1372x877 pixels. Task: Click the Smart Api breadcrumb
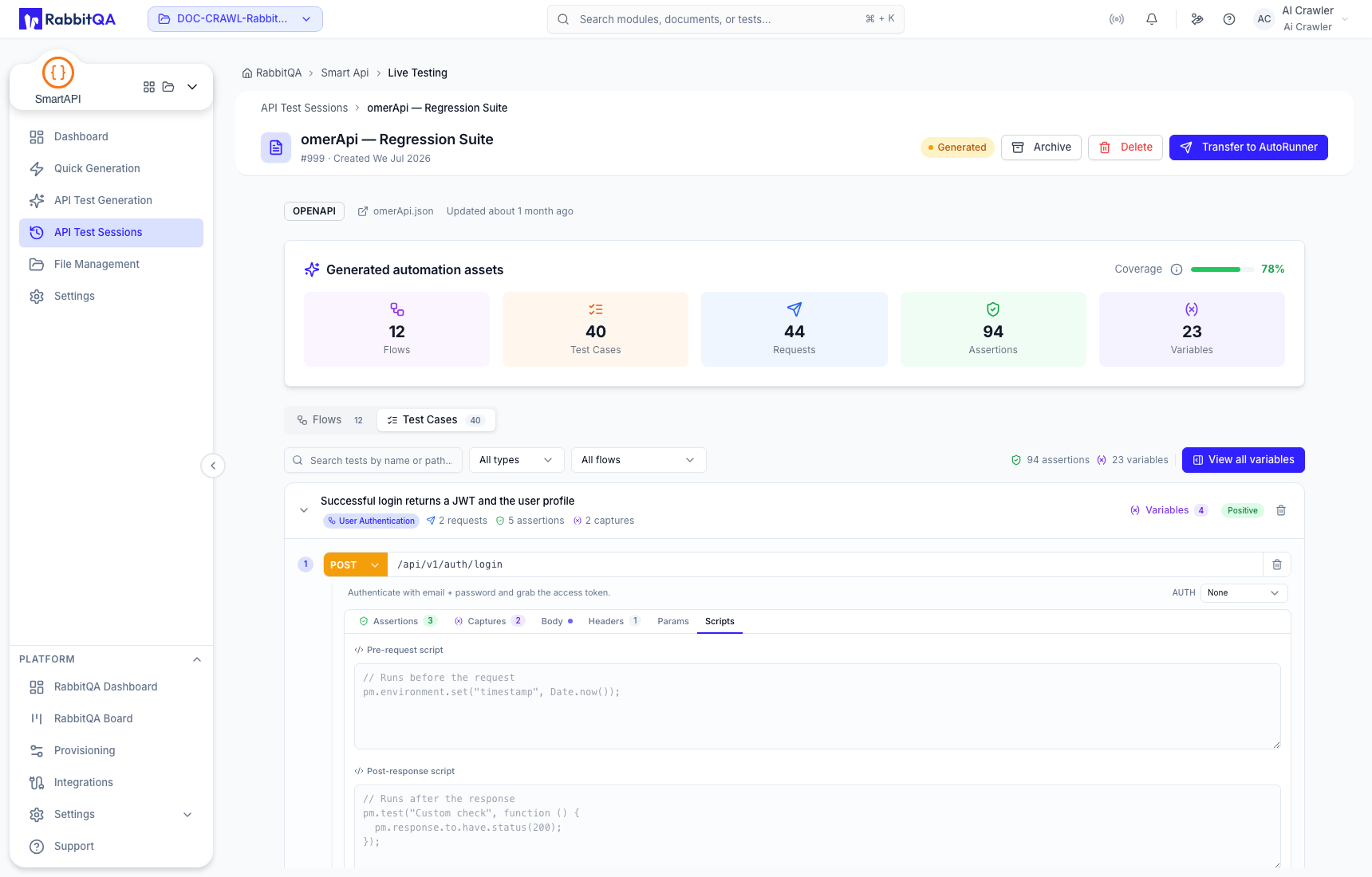point(345,73)
